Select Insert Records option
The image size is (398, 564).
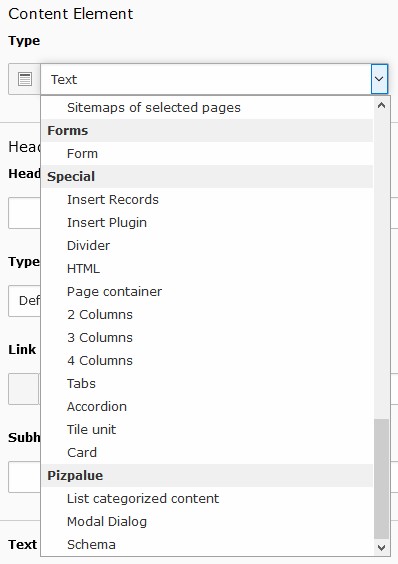[x=207, y=200]
